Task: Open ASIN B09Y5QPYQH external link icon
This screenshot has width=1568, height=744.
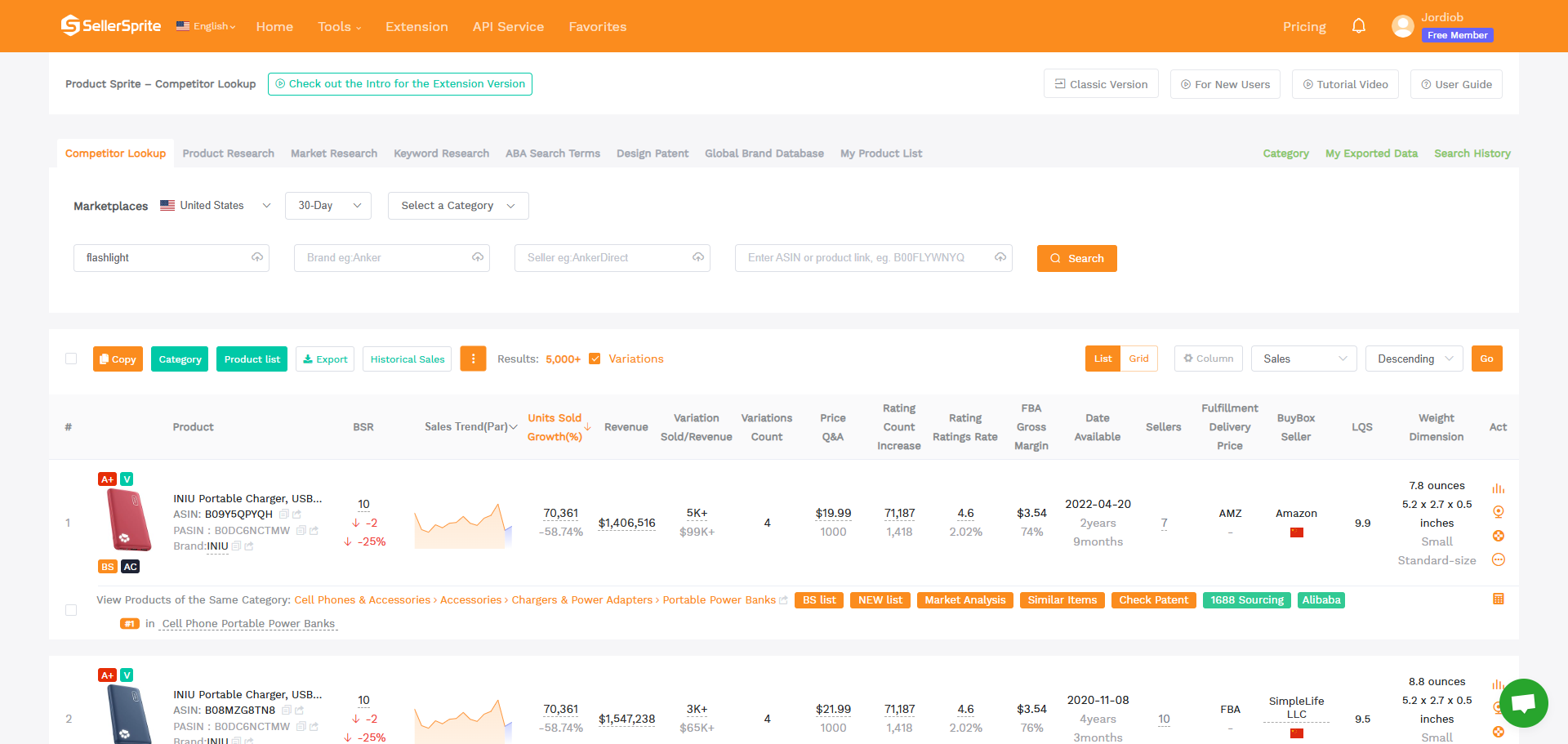Action: pyautogui.click(x=297, y=515)
